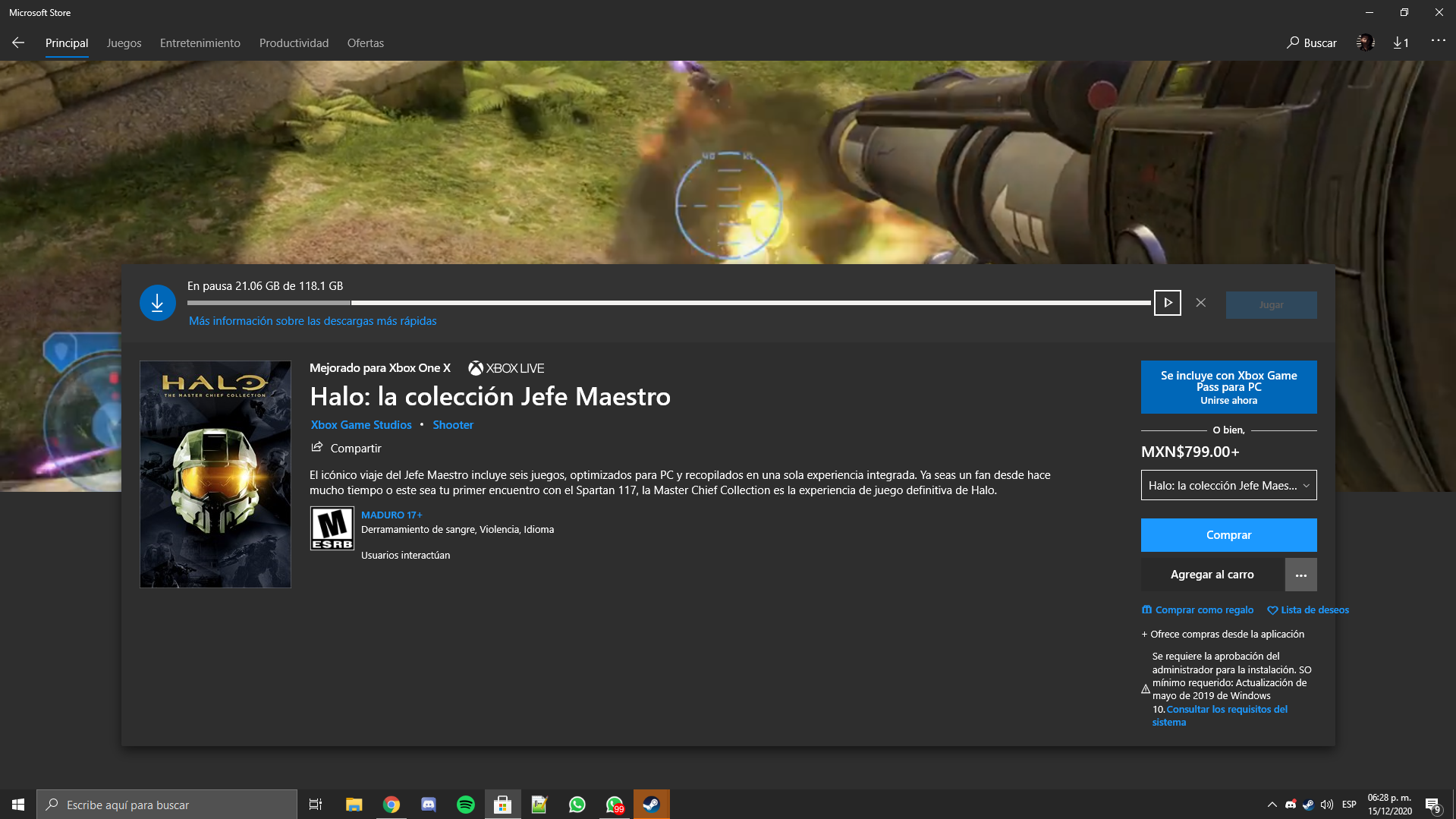Screen dimensions: 1456x819
Task: Show hidden system tray icons
Action: pyautogui.click(x=1272, y=805)
